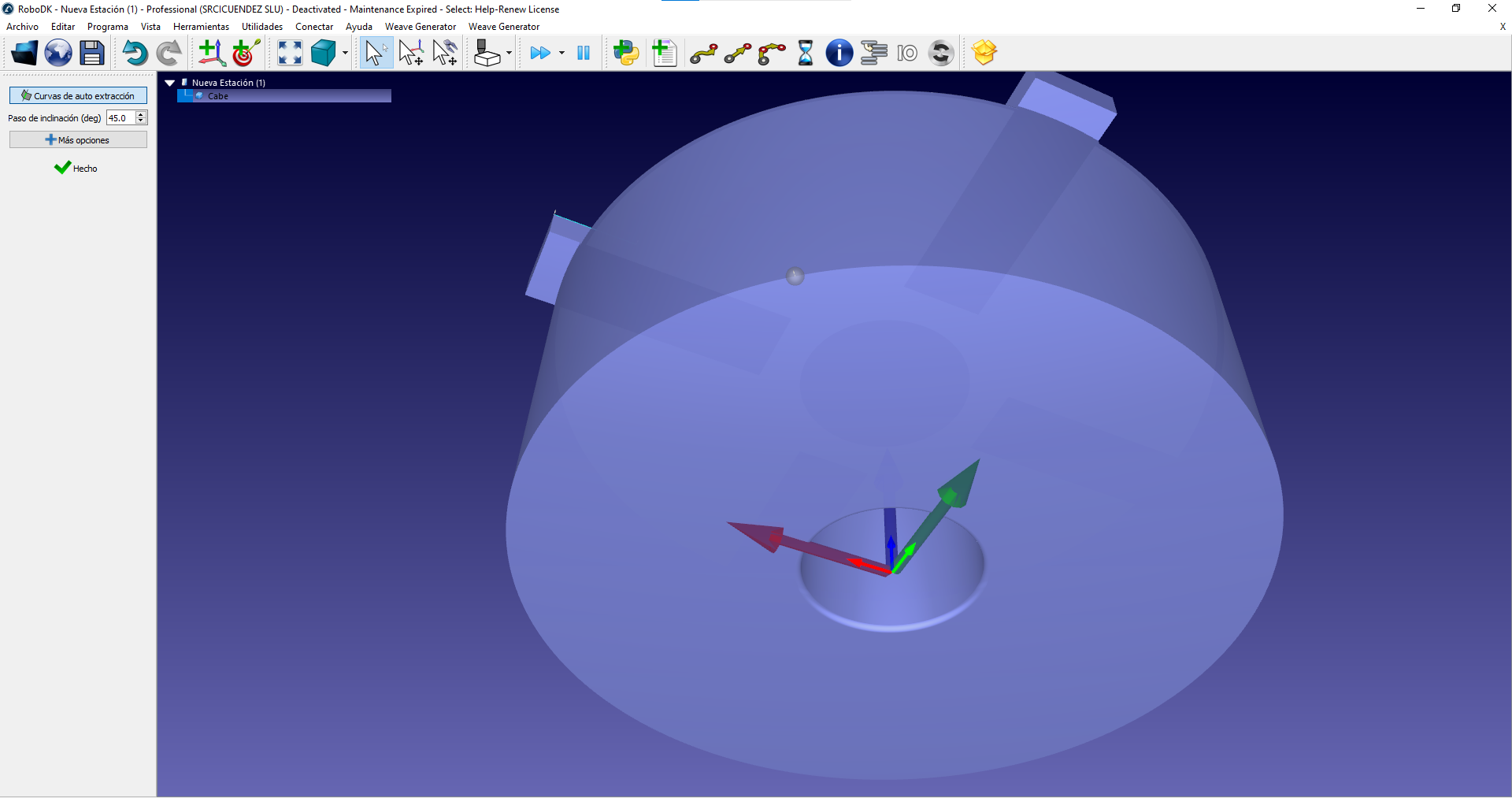Click the Más opciones button

(78, 140)
